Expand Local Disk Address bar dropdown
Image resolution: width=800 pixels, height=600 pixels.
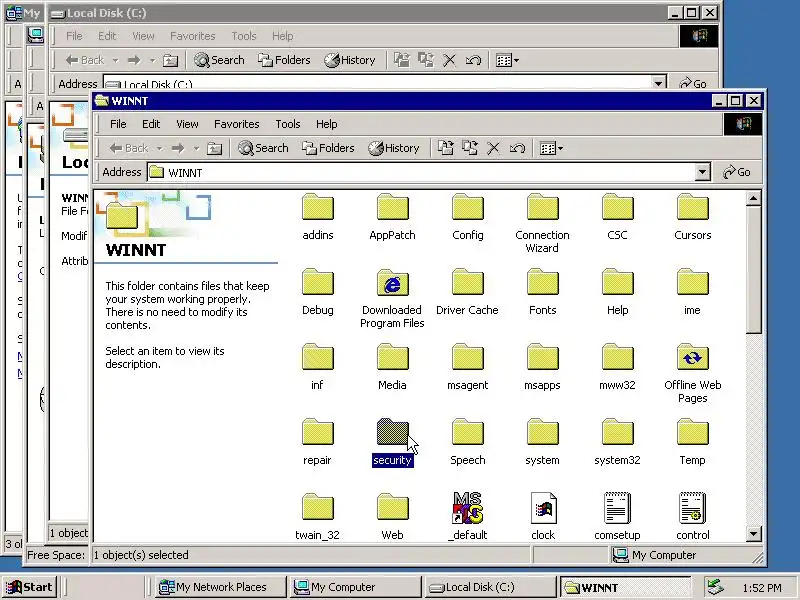click(x=659, y=83)
